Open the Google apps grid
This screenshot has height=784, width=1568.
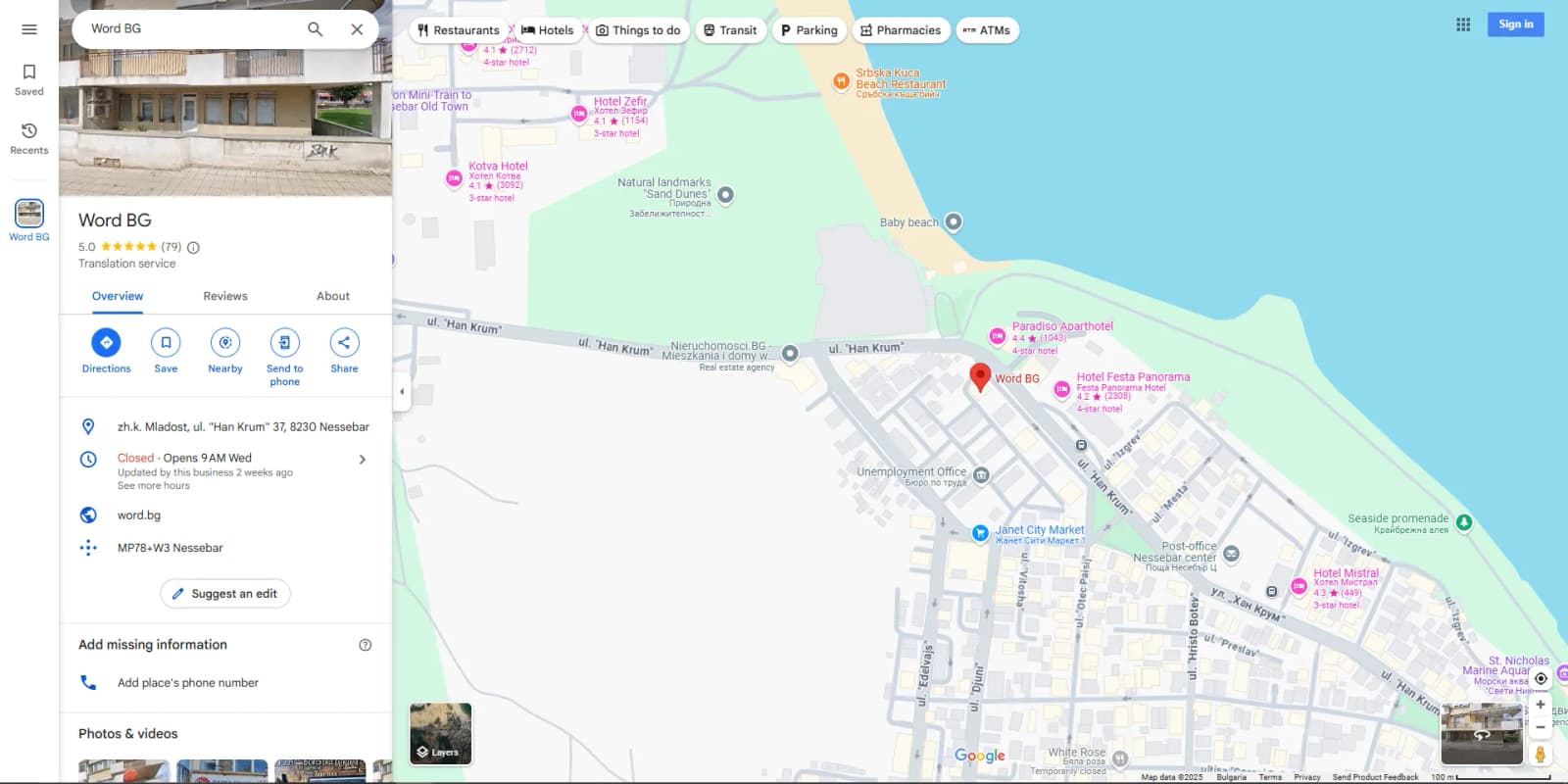(1463, 24)
